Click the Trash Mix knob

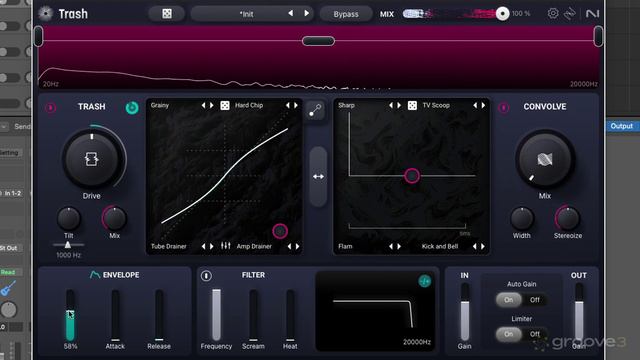pyautogui.click(x=115, y=219)
